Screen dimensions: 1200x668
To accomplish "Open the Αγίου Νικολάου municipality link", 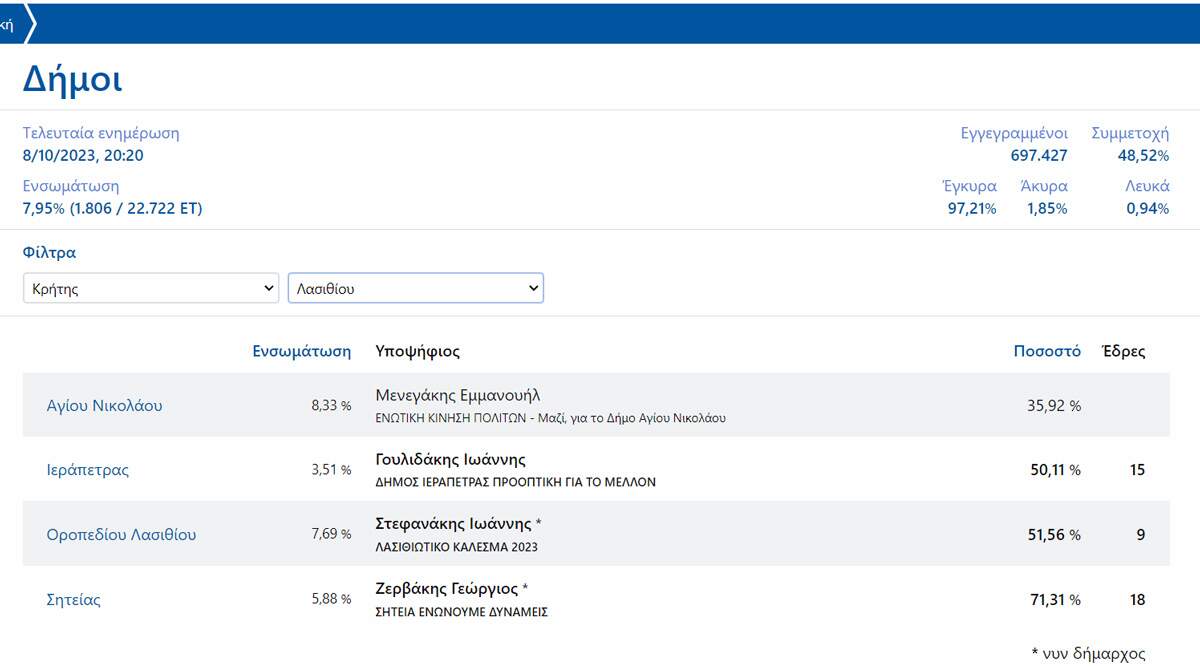I will [x=104, y=406].
